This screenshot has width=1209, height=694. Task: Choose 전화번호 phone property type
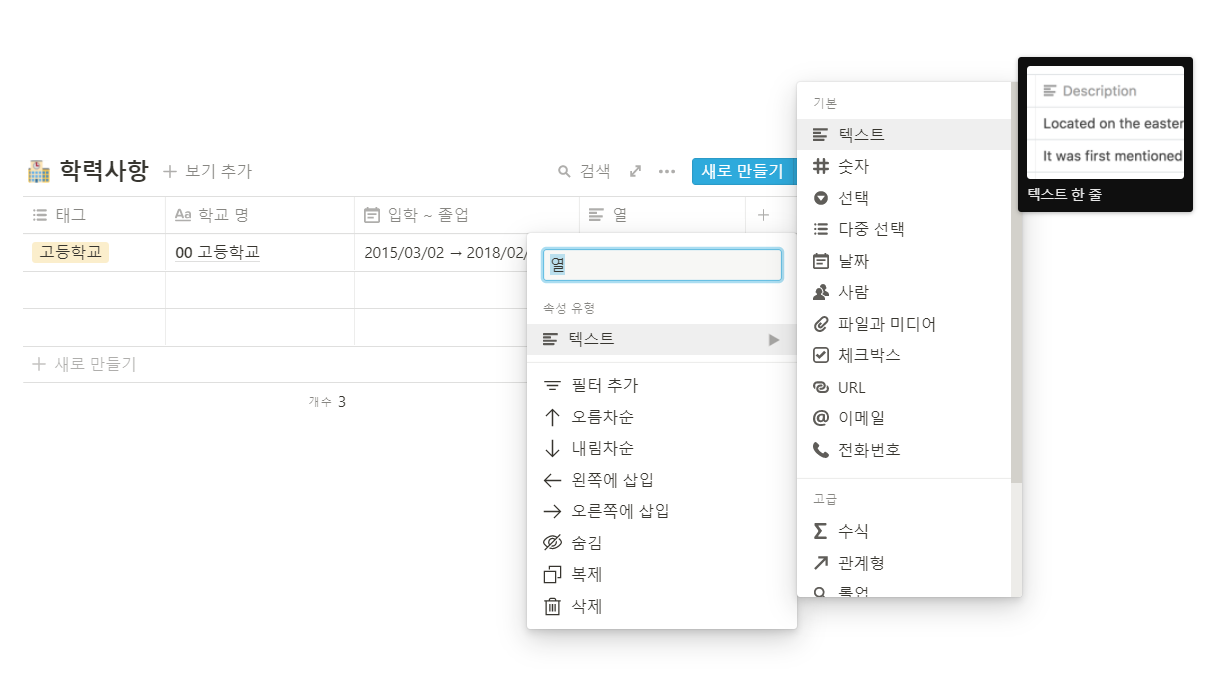point(904,450)
